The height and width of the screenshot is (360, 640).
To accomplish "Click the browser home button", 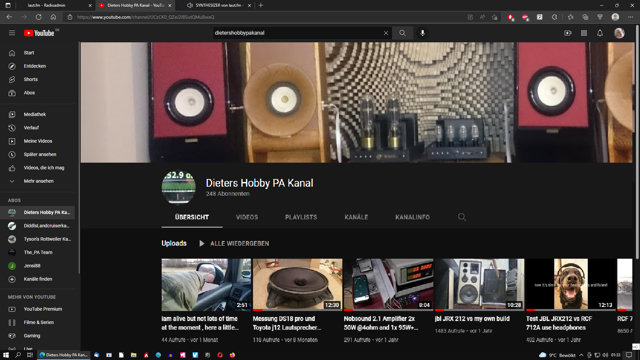I will coord(53,17).
